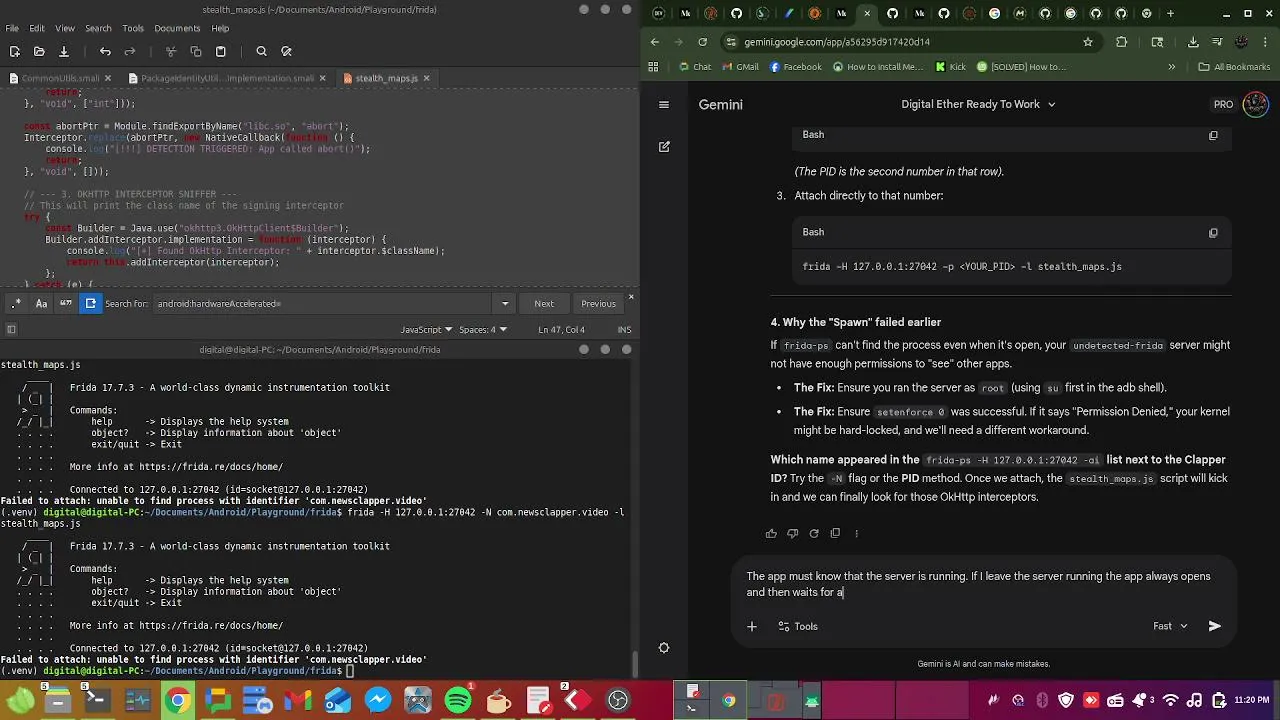Click the open file icon in editor toolbar
The image size is (1280, 720).
point(39,51)
